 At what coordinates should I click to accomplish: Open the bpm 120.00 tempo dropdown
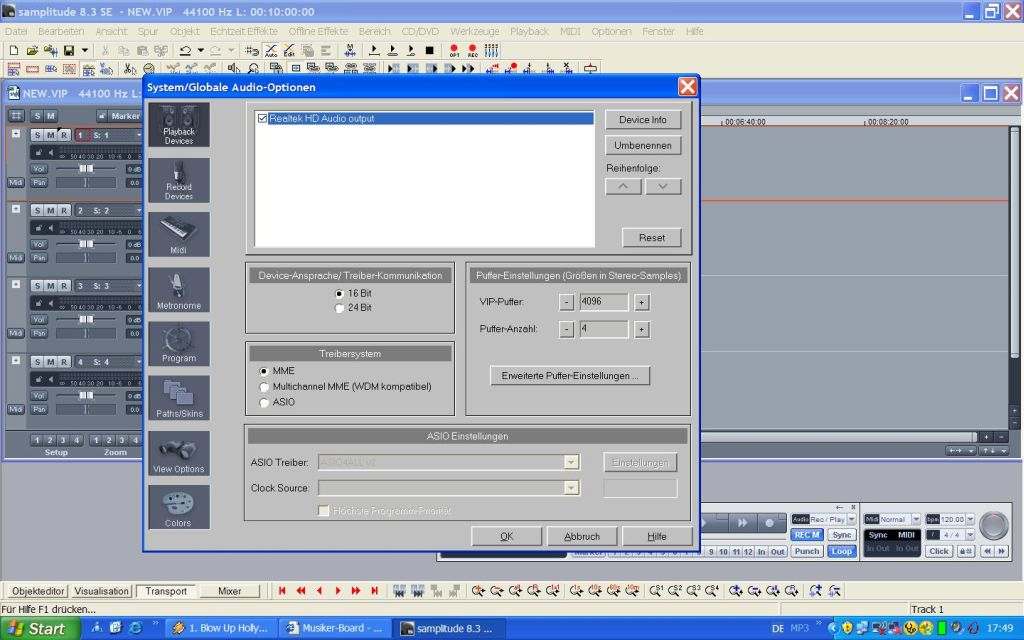(x=970, y=519)
